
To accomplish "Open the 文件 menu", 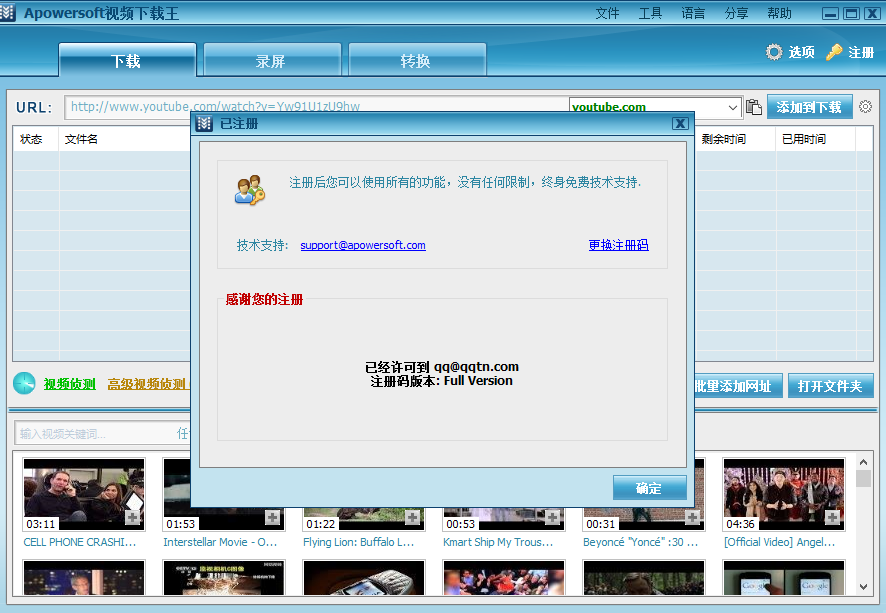I will [x=607, y=13].
